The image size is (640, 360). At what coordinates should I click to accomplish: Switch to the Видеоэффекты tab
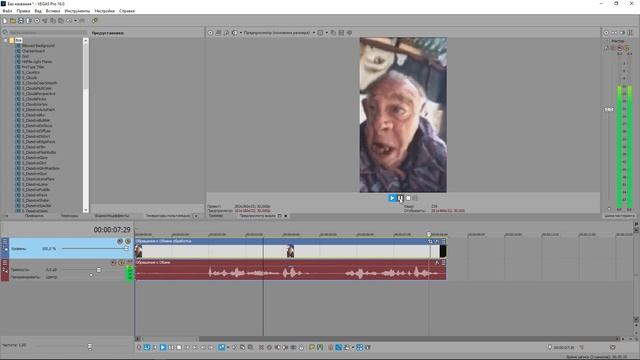click(112, 216)
